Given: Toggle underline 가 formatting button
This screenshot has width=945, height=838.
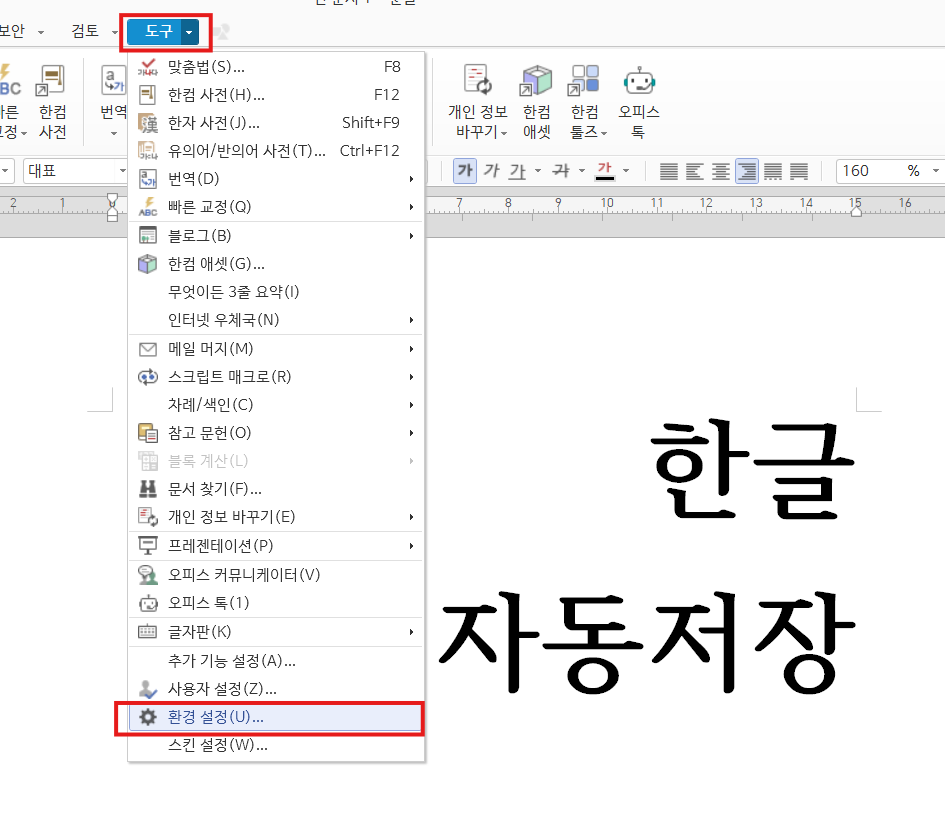Looking at the screenshot, I should pyautogui.click(x=517, y=171).
